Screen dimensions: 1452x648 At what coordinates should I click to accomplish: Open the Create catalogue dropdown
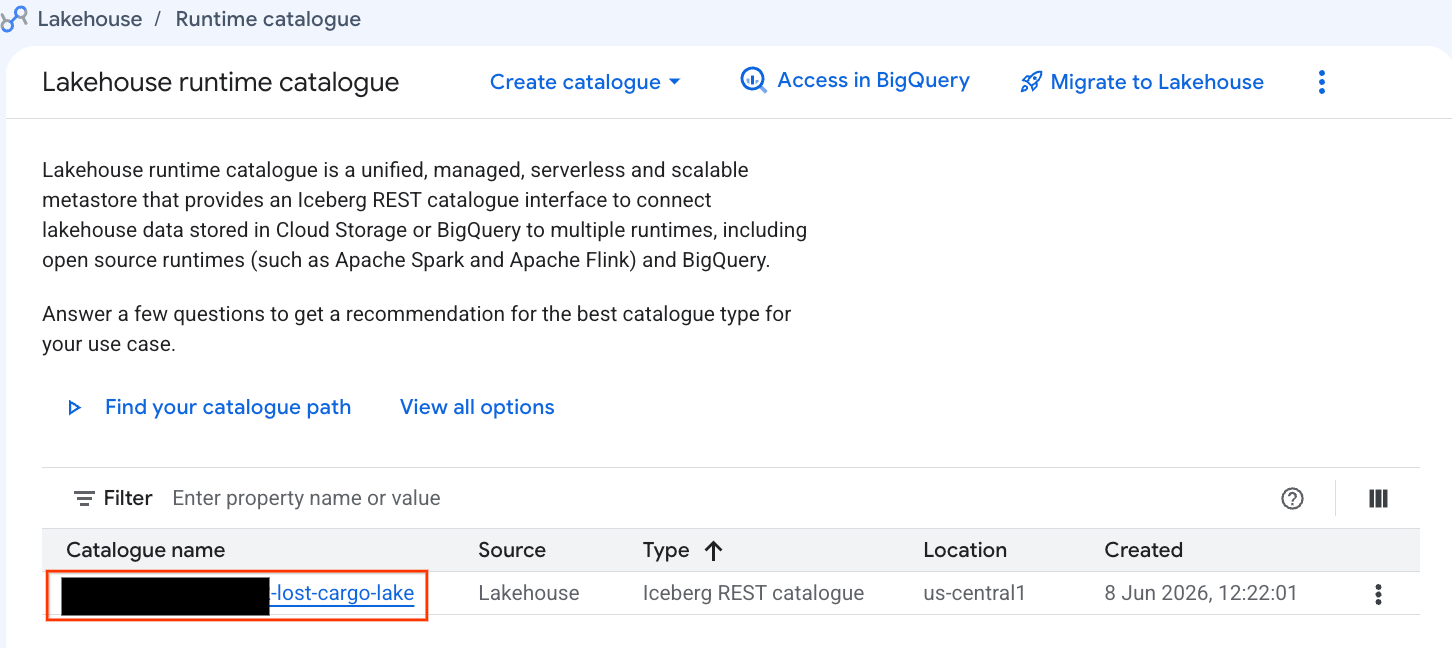point(585,82)
